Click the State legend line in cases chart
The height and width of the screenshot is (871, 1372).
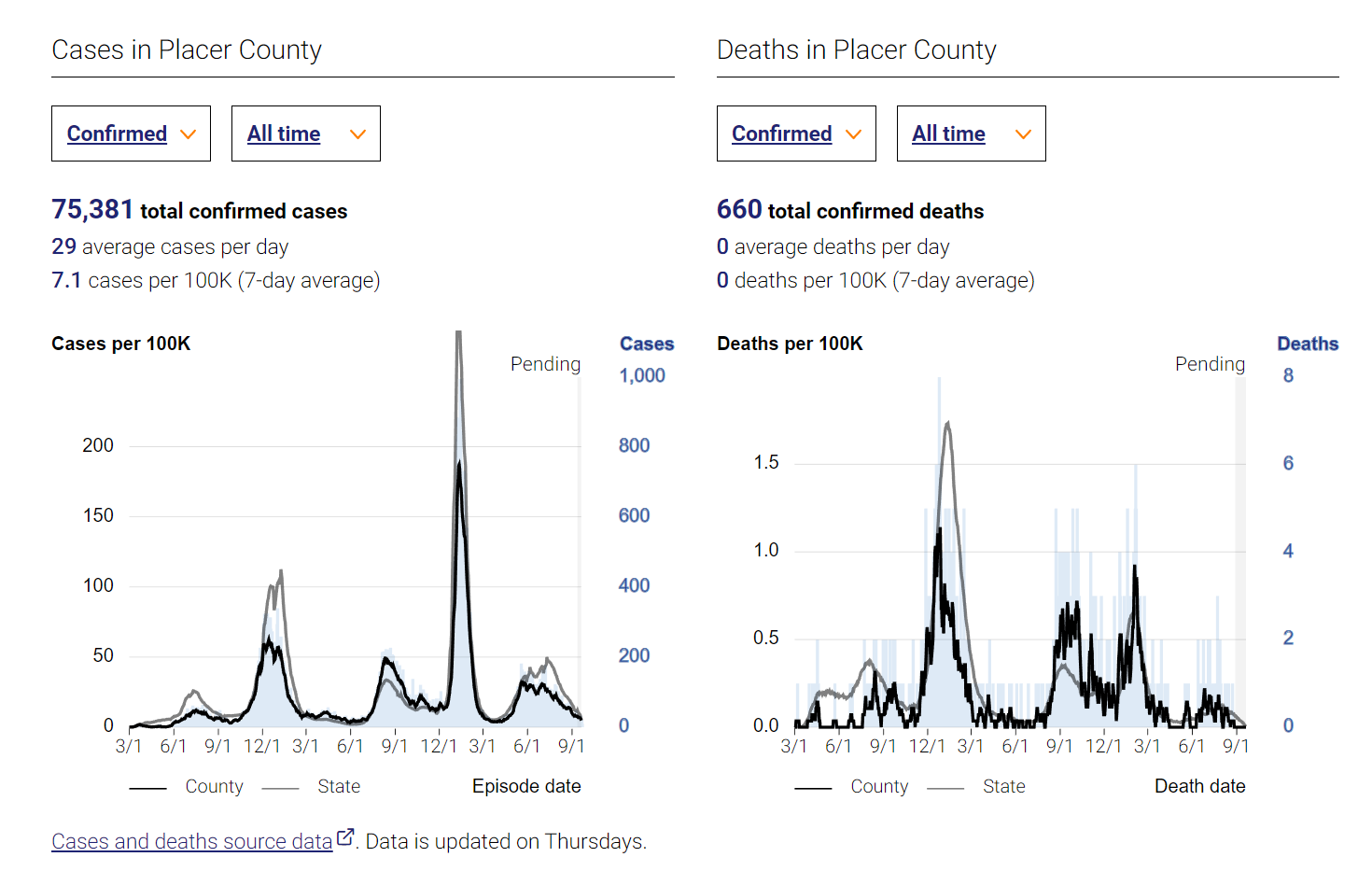click(x=281, y=788)
